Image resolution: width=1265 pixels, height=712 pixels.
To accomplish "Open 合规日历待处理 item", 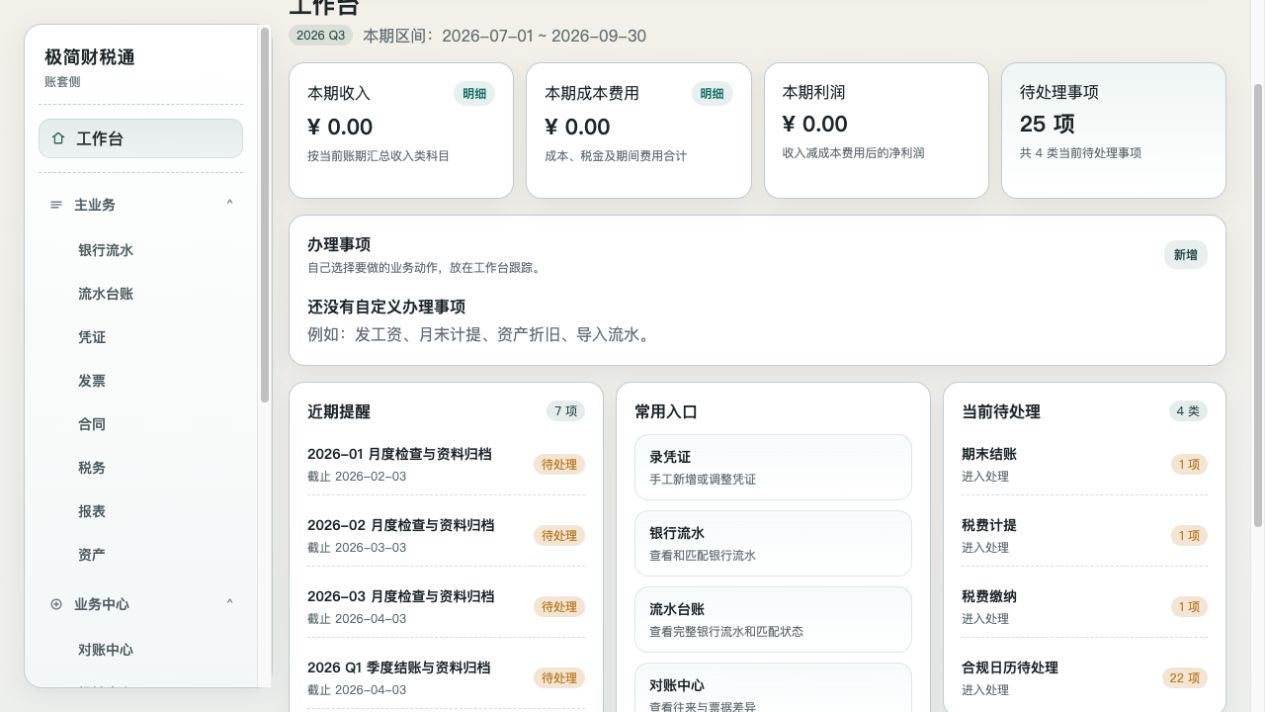I will pos(1084,677).
